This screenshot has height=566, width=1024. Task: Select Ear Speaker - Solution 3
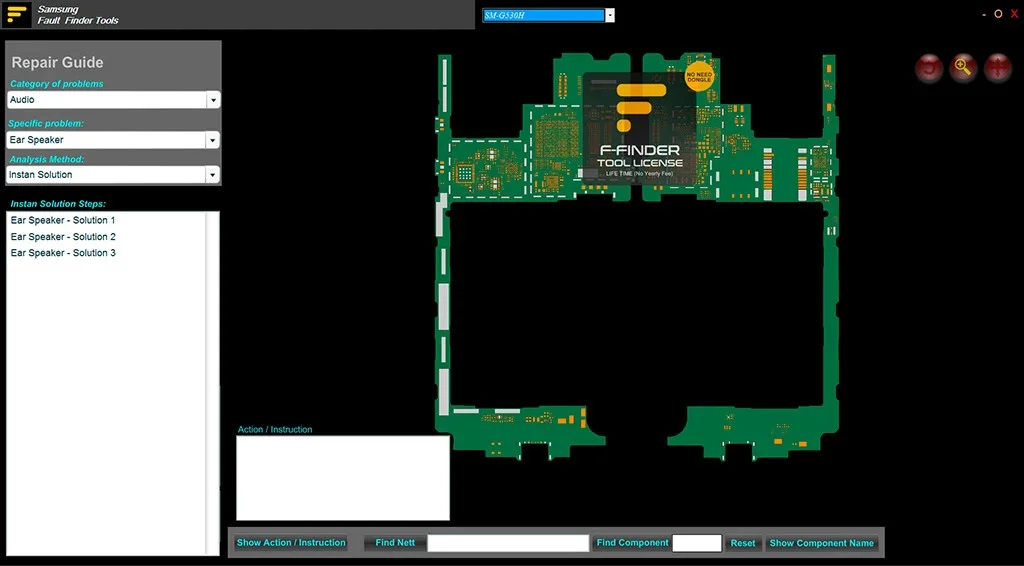[x=63, y=253]
